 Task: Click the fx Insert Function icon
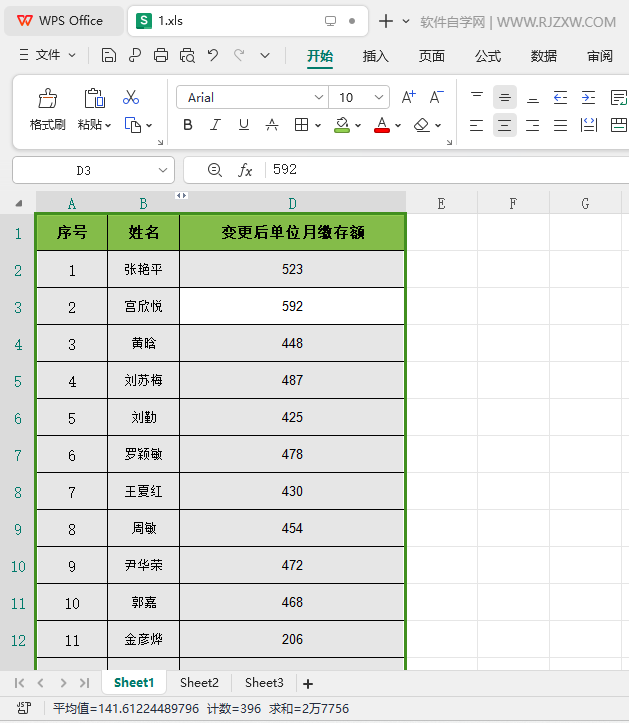pyautogui.click(x=245, y=170)
